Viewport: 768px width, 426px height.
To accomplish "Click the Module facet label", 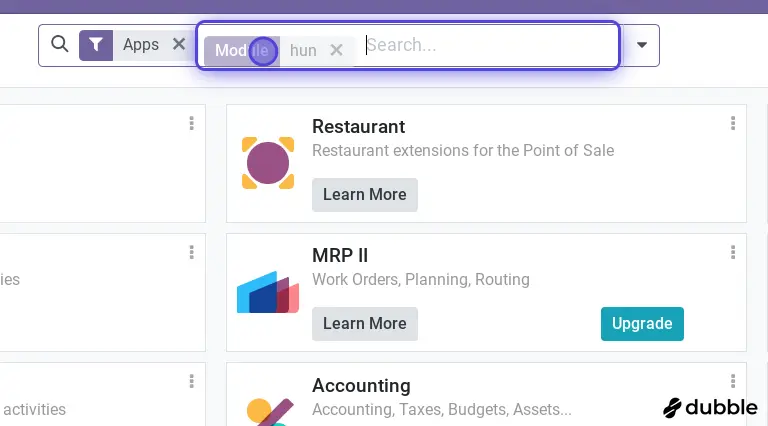I will [x=241, y=50].
